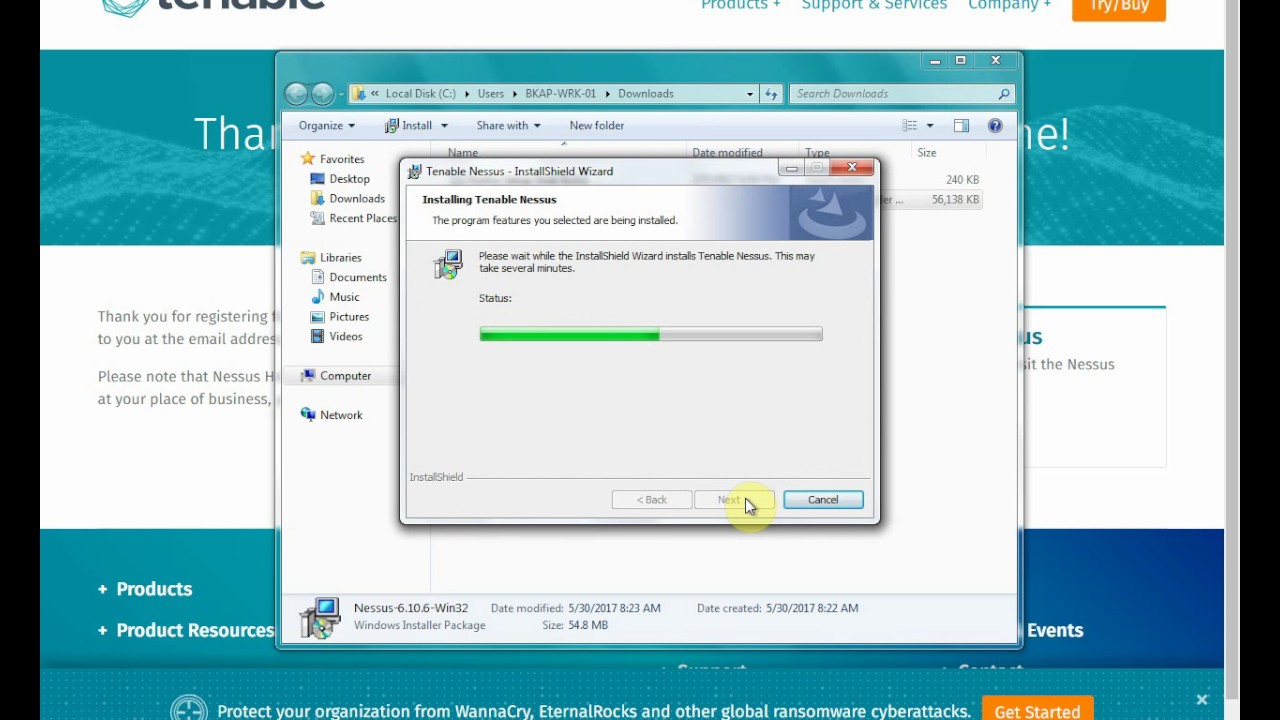Open Company menu on Tenable site
This screenshot has height=720, width=1280.
point(1009,5)
